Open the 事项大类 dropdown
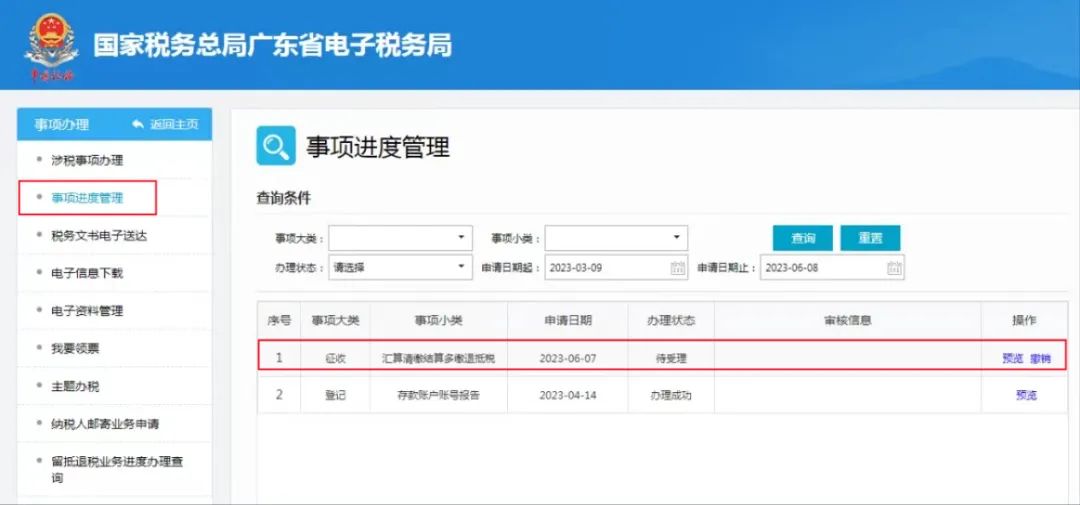This screenshot has width=1080, height=505. [400, 238]
